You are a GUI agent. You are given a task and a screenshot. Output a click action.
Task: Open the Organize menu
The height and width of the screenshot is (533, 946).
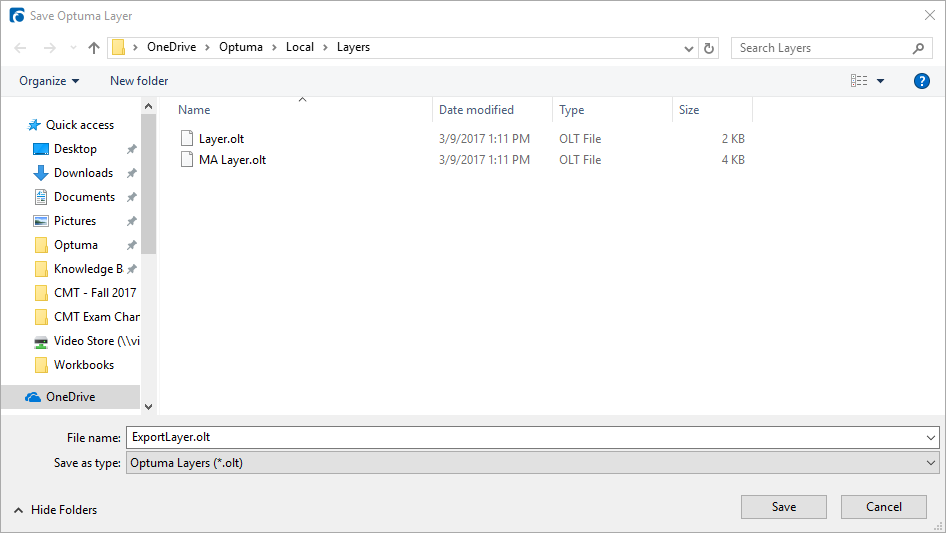point(49,81)
